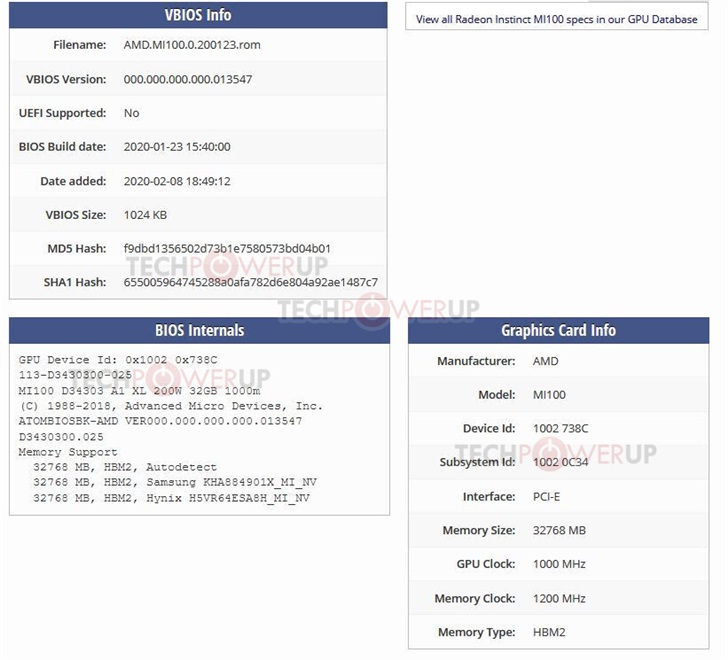Click the Graphics Card Info header
This screenshot has height=660, width=728.
point(559,330)
